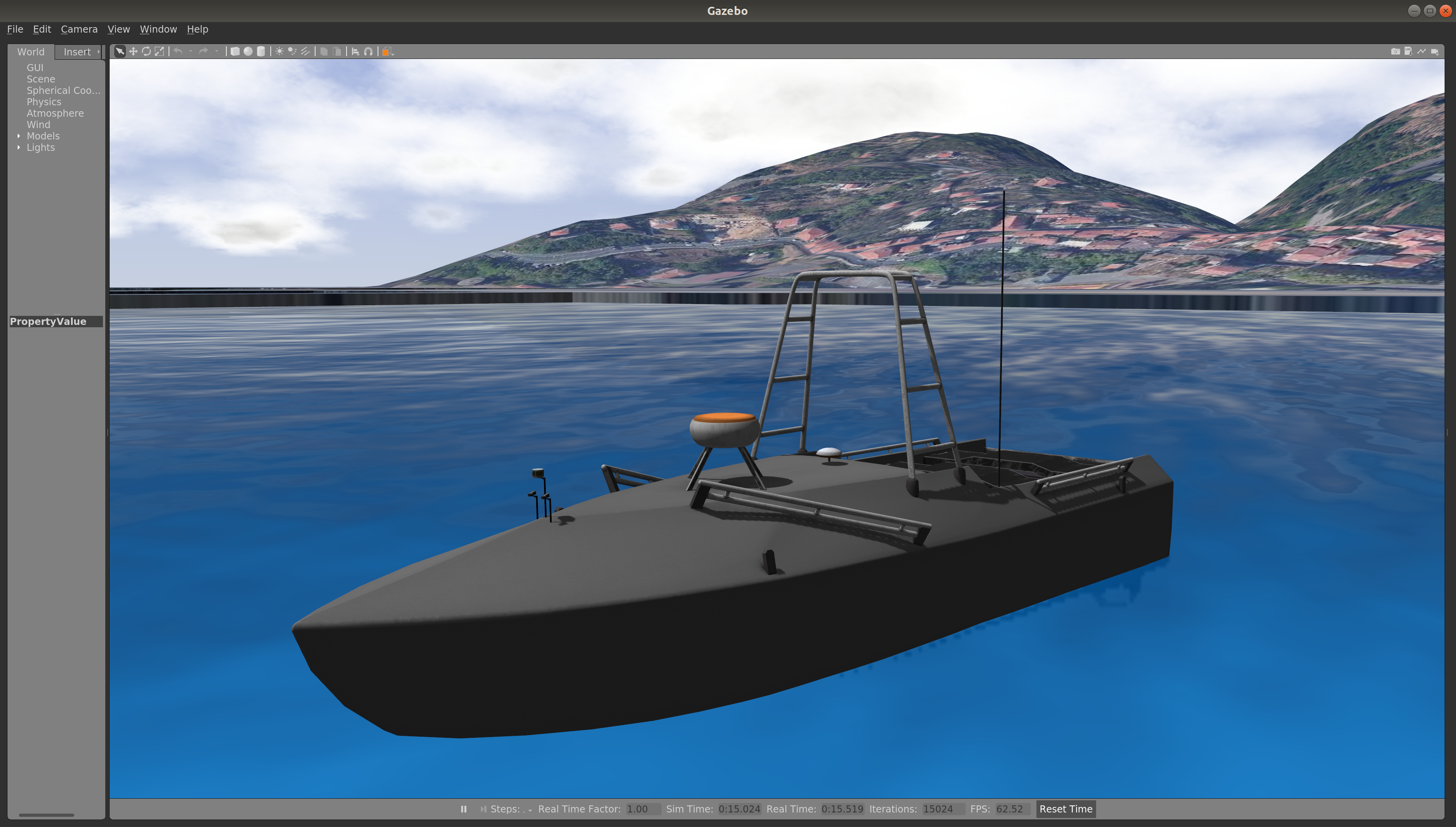1456x827 pixels.
Task: Pause the simulation
Action: click(463, 809)
